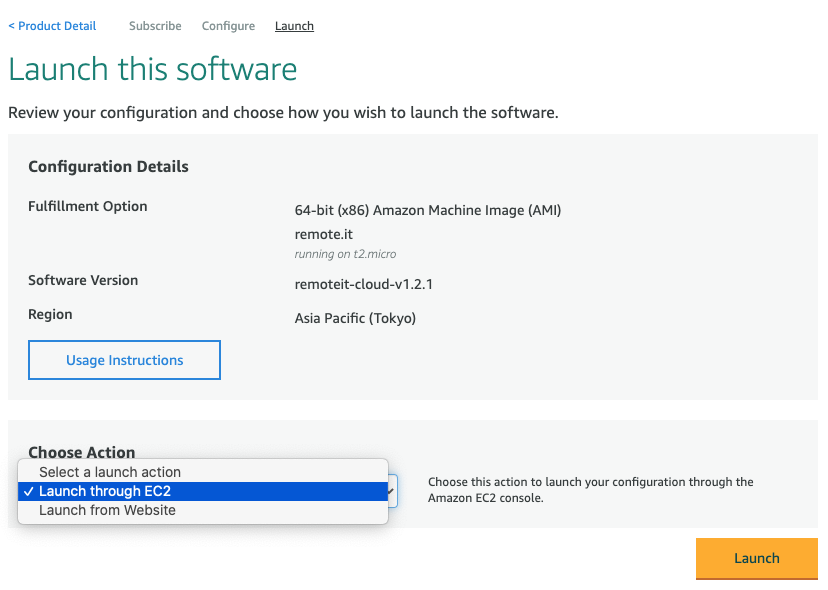
Task: Click the Choose Action dropdown arrow
Action: click(391, 491)
